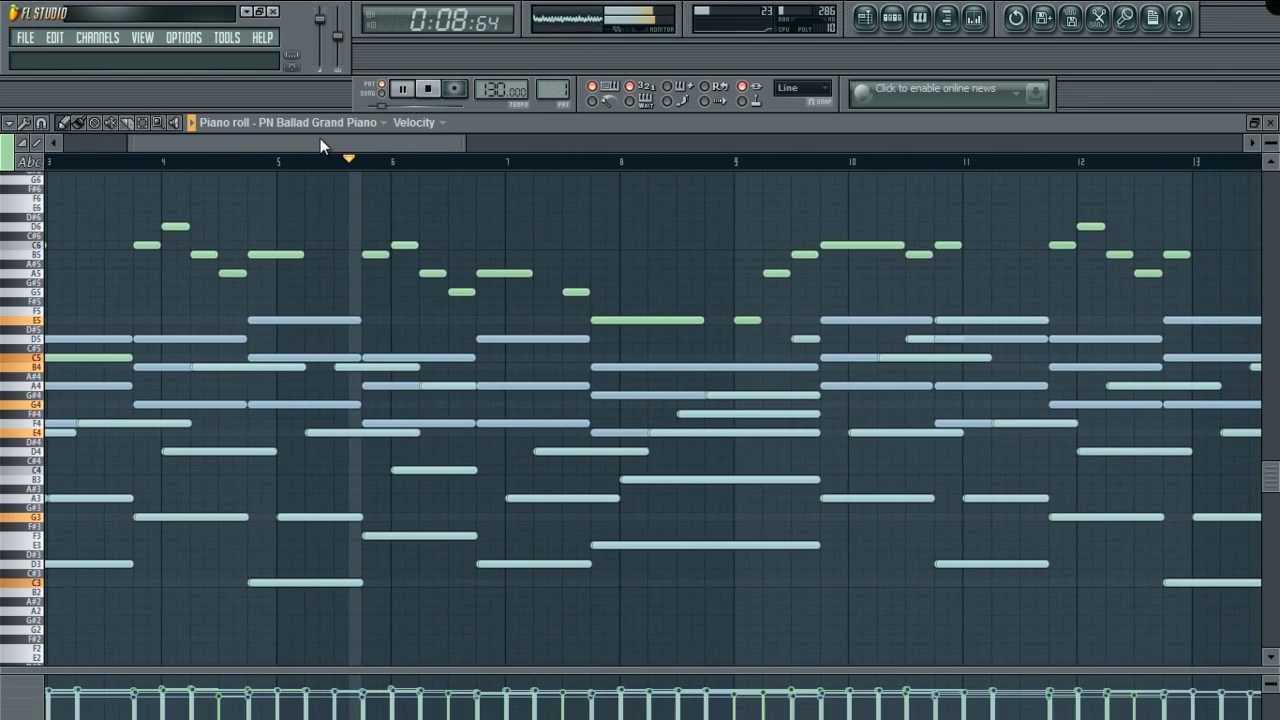Toggle Pattern mode LED
This screenshot has width=1280, height=720.
tap(381, 84)
